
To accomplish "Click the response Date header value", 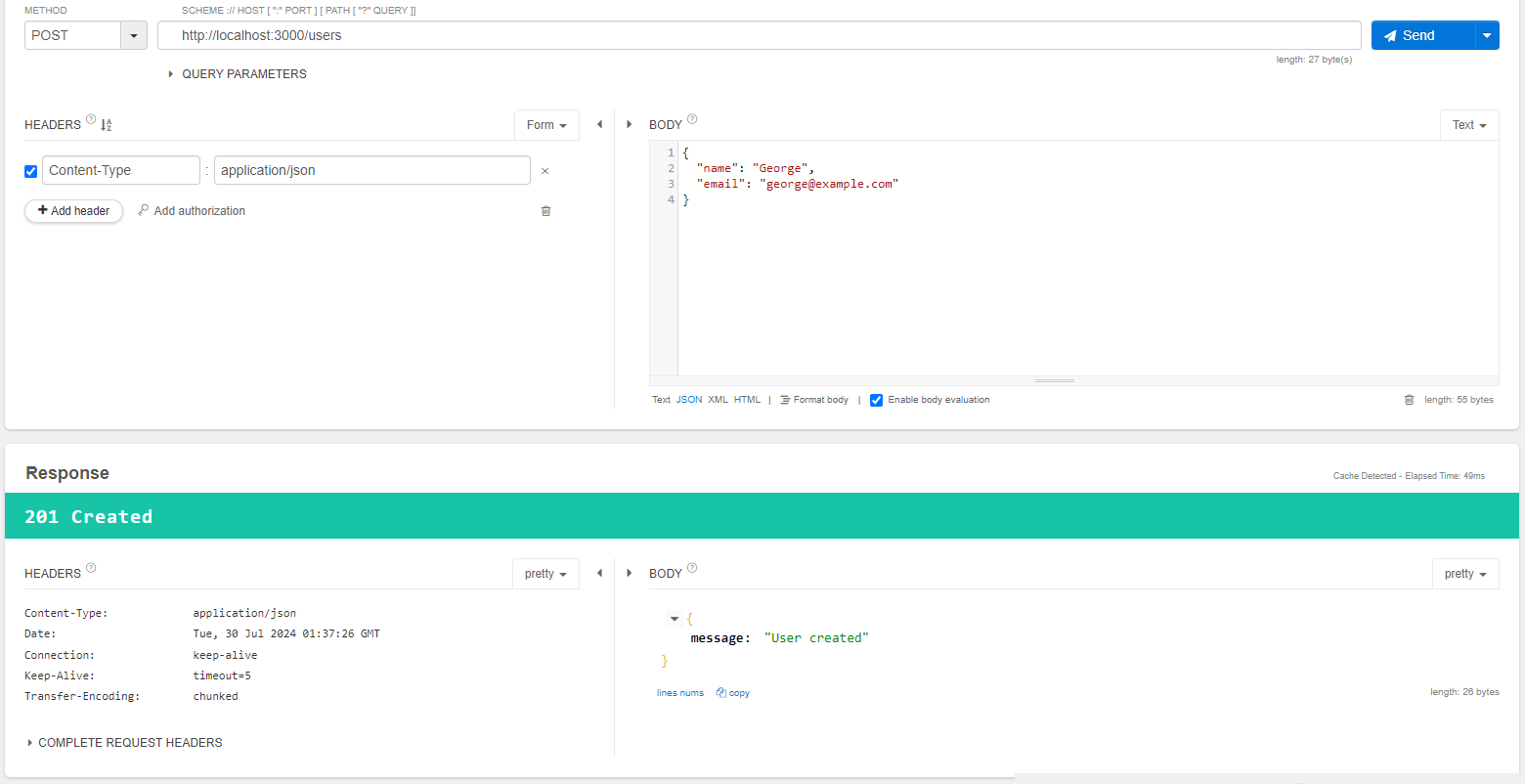I will (286, 634).
